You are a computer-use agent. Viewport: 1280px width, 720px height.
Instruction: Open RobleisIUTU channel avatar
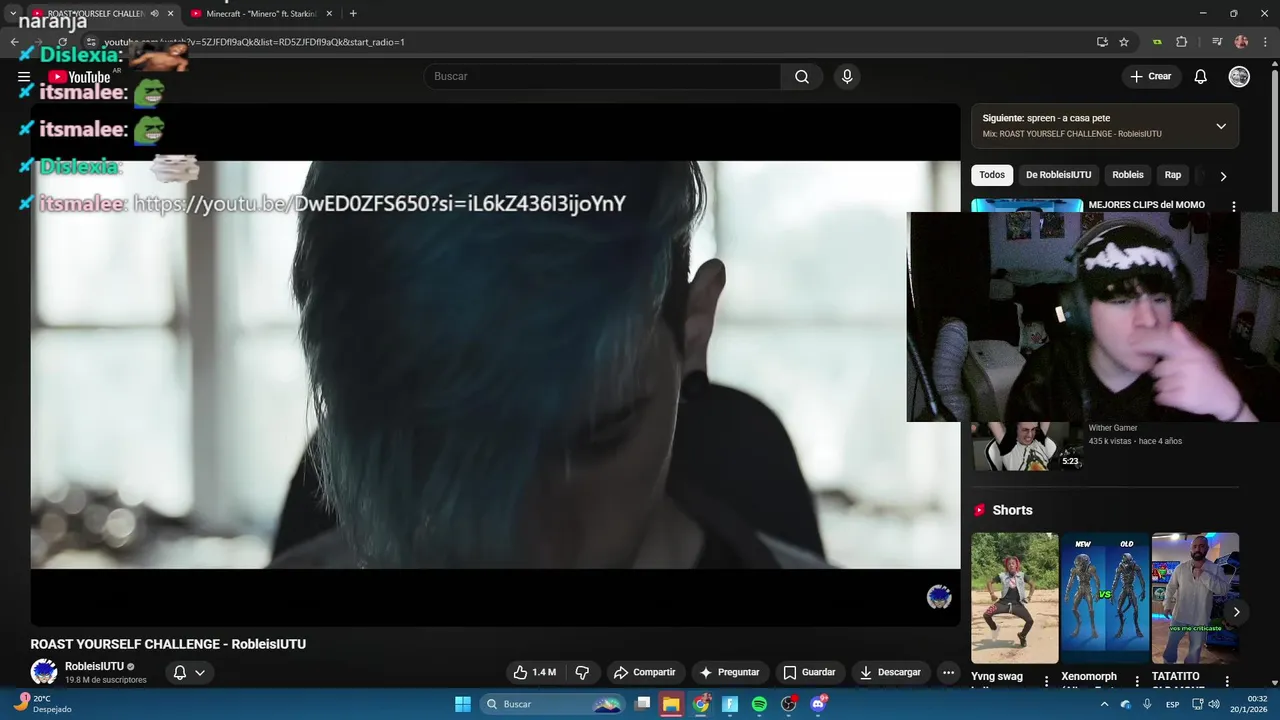tap(44, 672)
